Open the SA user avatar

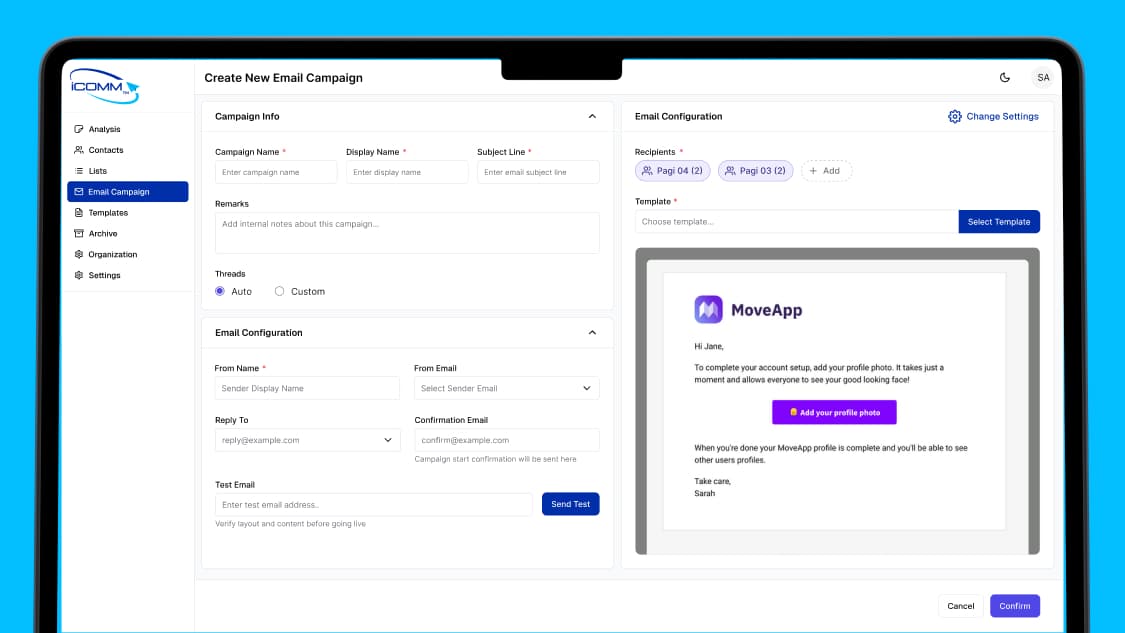1042,78
